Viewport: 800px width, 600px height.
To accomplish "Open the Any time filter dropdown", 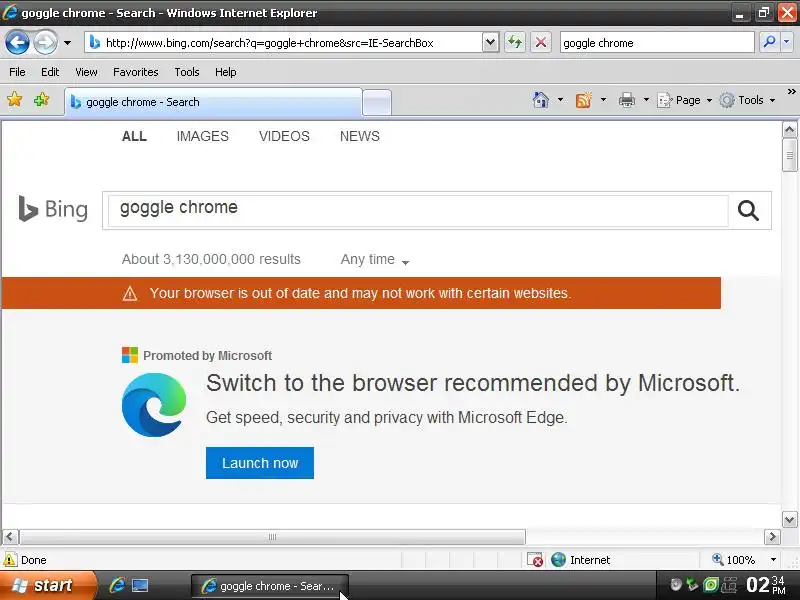I will (x=375, y=260).
